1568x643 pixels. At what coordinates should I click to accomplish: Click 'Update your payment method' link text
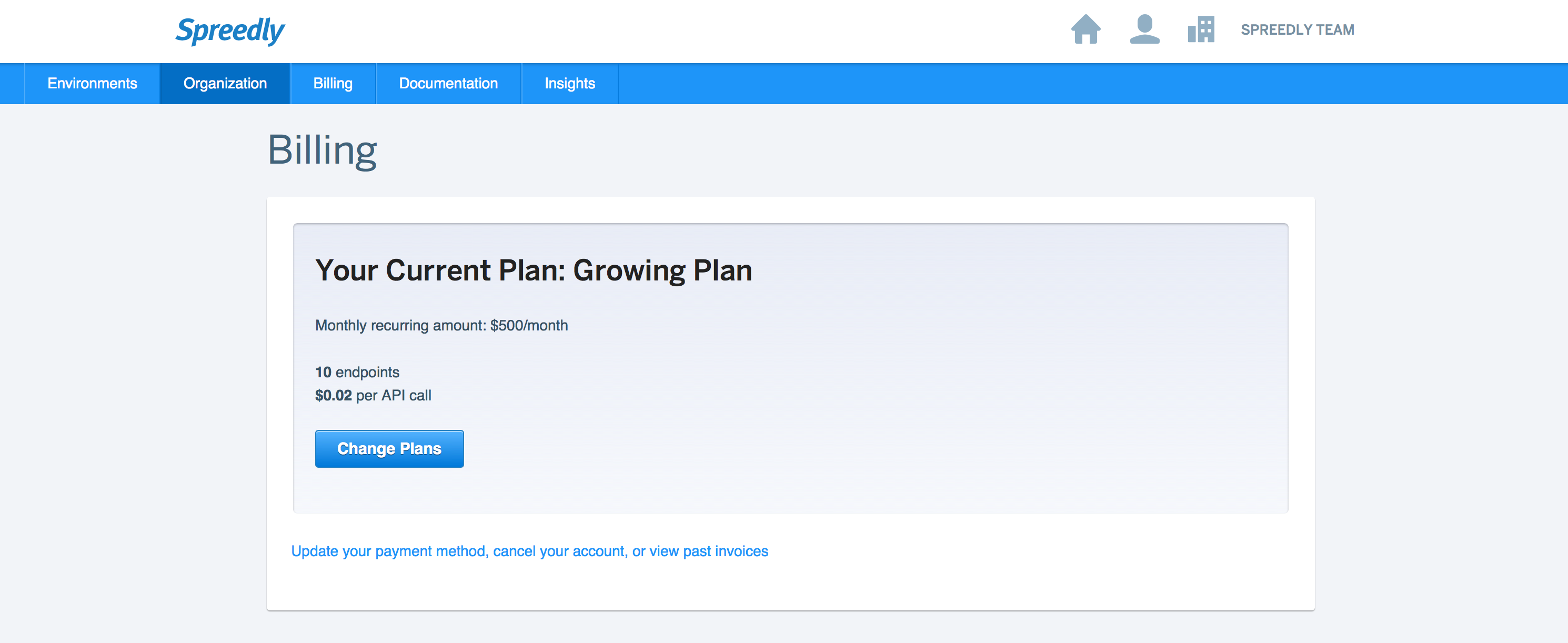(x=389, y=551)
